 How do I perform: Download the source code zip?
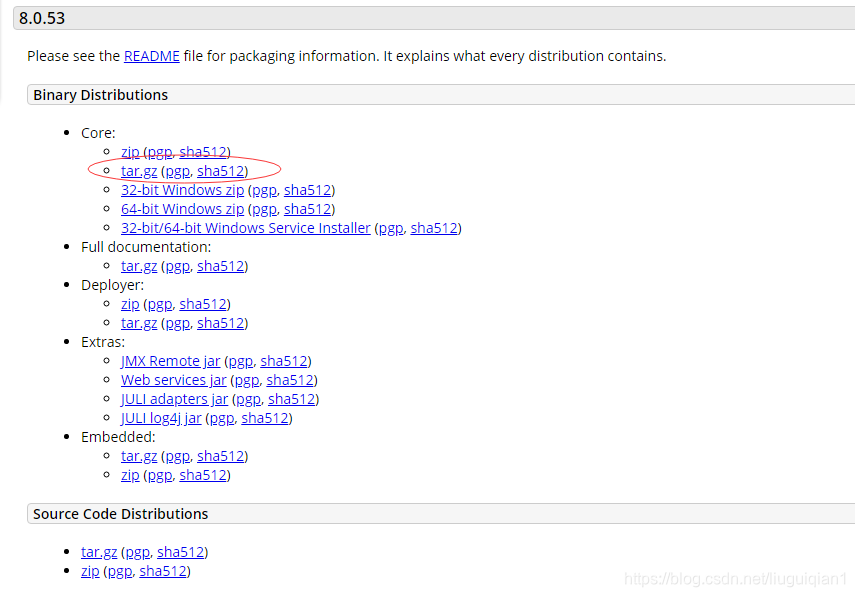91,571
